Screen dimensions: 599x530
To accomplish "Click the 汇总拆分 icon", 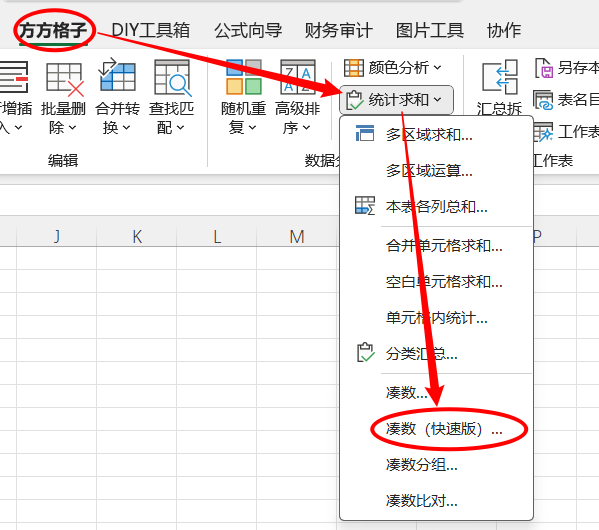I will click(x=500, y=77).
